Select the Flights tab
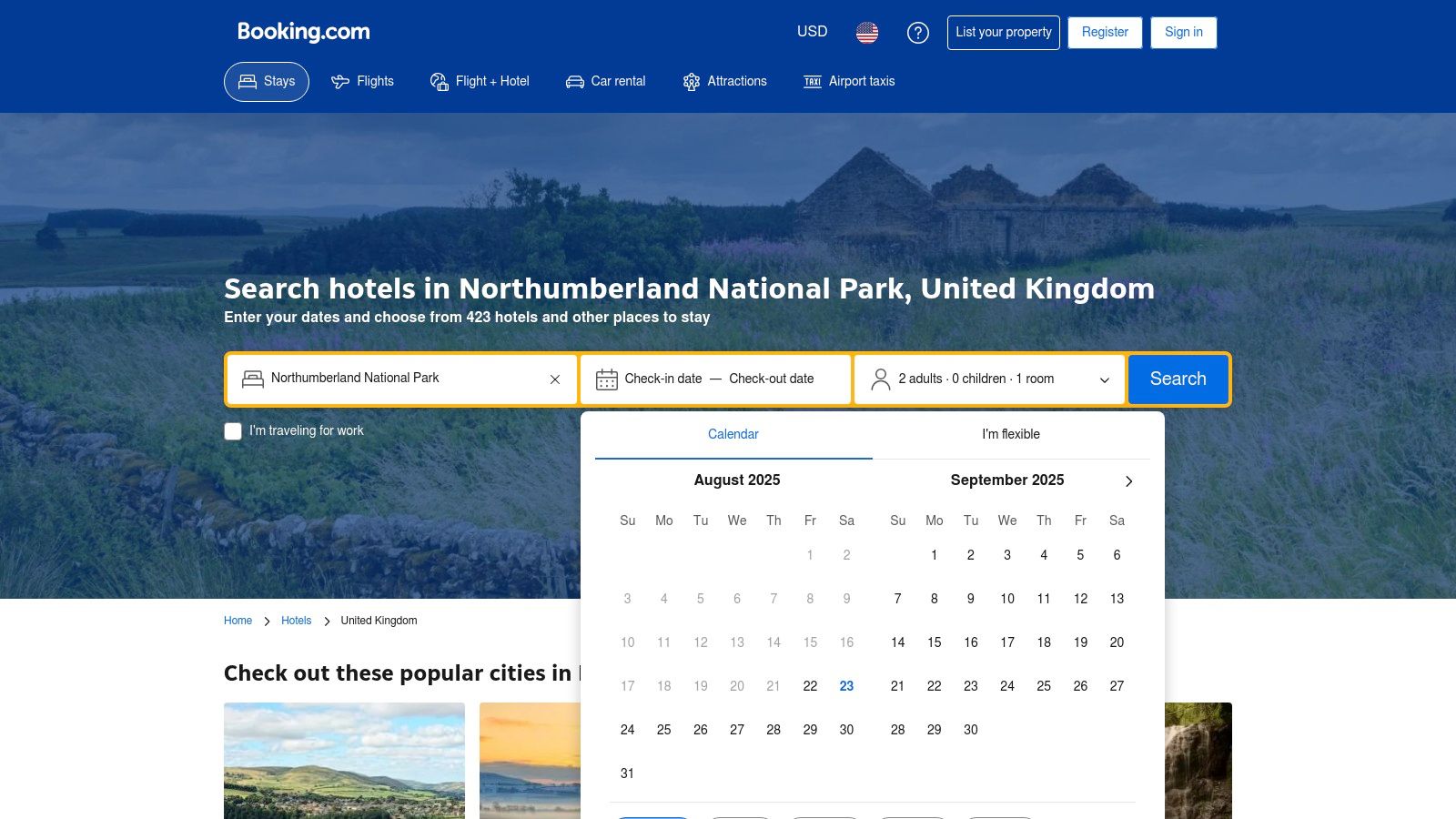The width and height of the screenshot is (1456, 819). pos(362,81)
